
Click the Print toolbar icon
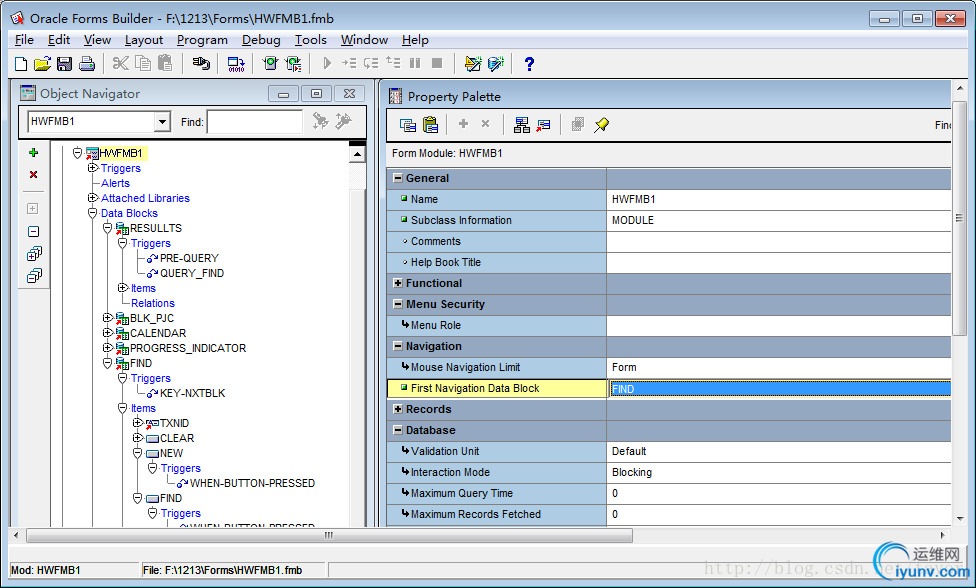point(87,63)
